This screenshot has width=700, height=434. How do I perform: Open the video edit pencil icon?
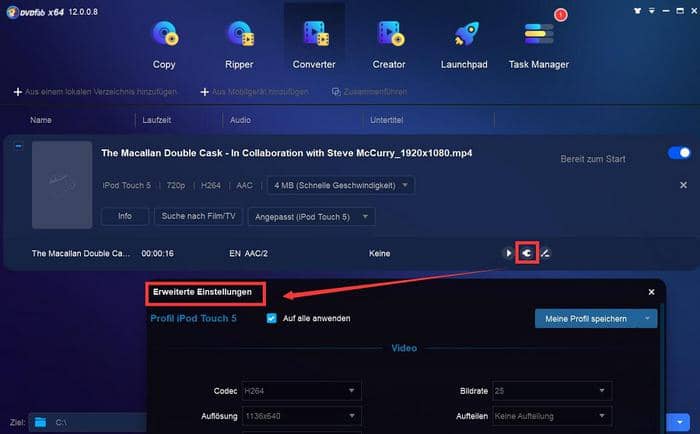546,253
